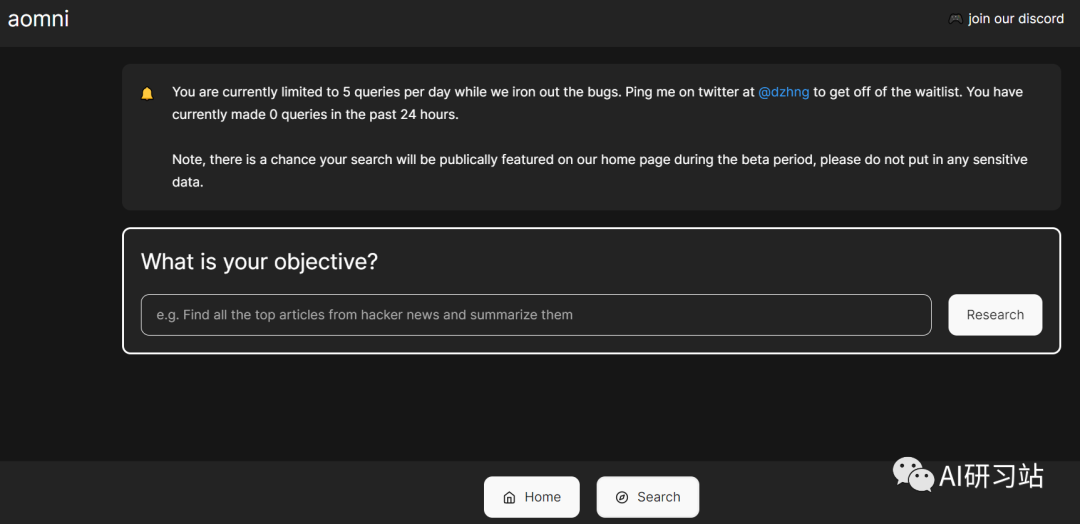The image size is (1080, 524).
Task: Click the yellow notification bell icon
Action: click(x=147, y=93)
